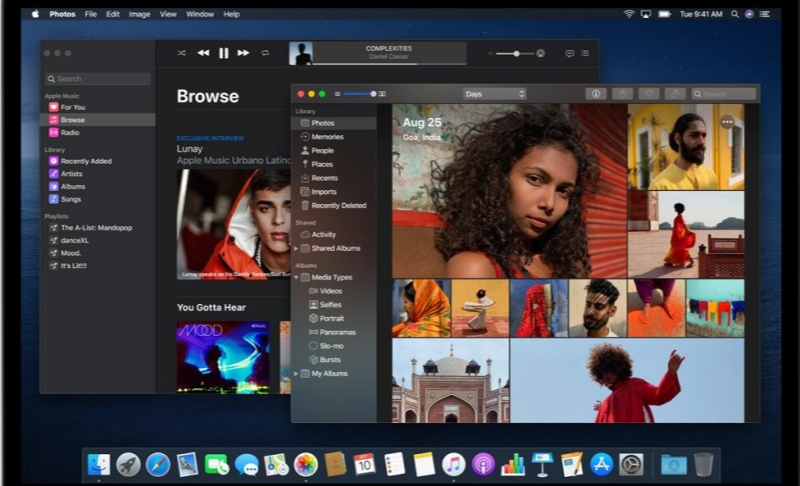Open the Window menu

coord(199,14)
